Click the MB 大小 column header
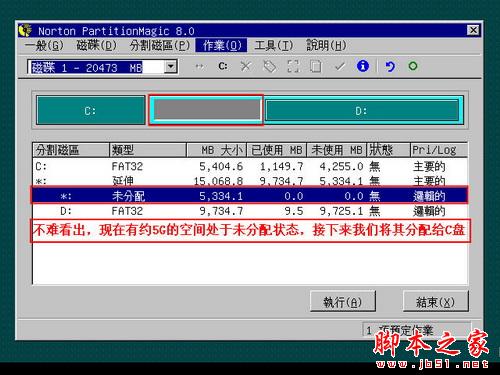Image resolution: width=500 pixels, height=375 pixels. pyautogui.click(x=217, y=150)
